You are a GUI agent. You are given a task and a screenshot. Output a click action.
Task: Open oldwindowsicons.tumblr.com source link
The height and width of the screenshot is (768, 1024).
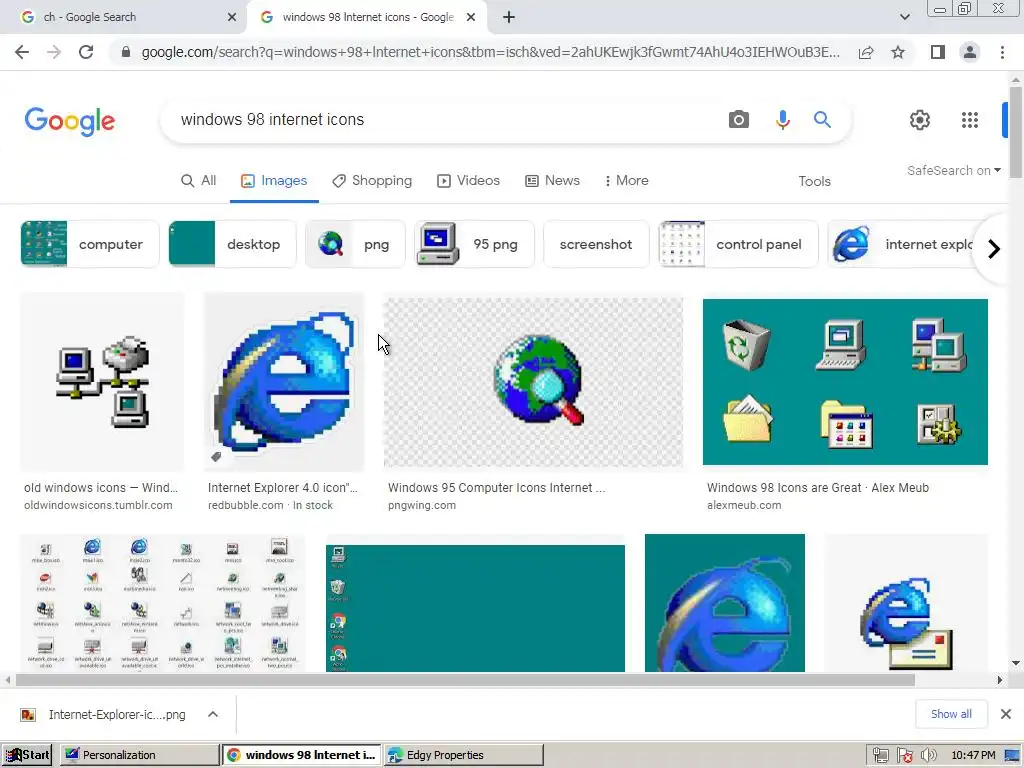click(x=98, y=505)
